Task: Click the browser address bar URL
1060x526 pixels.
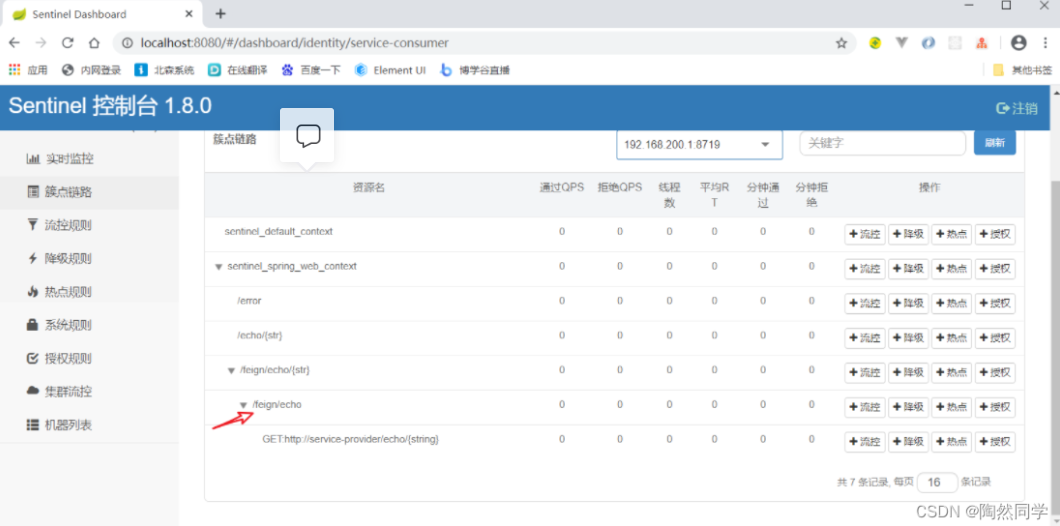Action: [295, 43]
